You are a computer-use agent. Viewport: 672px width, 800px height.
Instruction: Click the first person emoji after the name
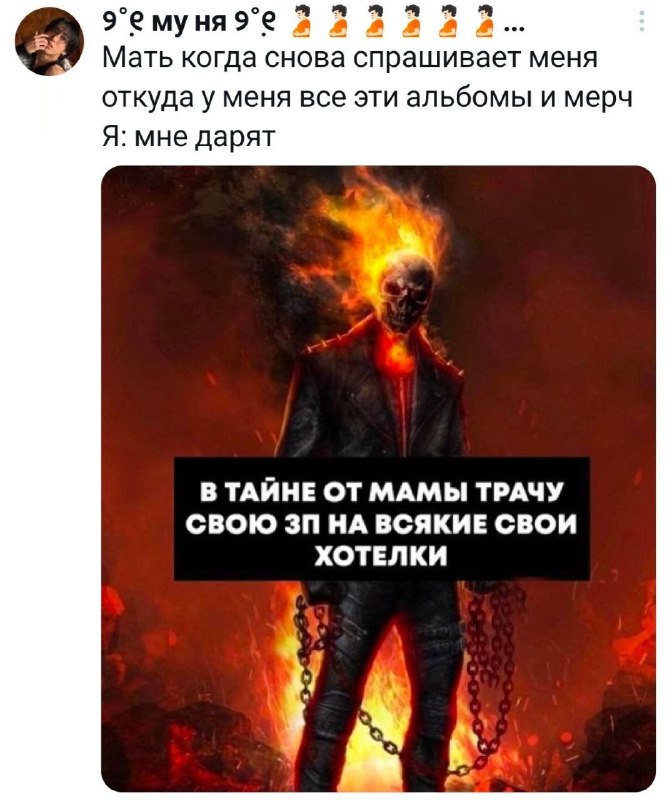pos(302,21)
